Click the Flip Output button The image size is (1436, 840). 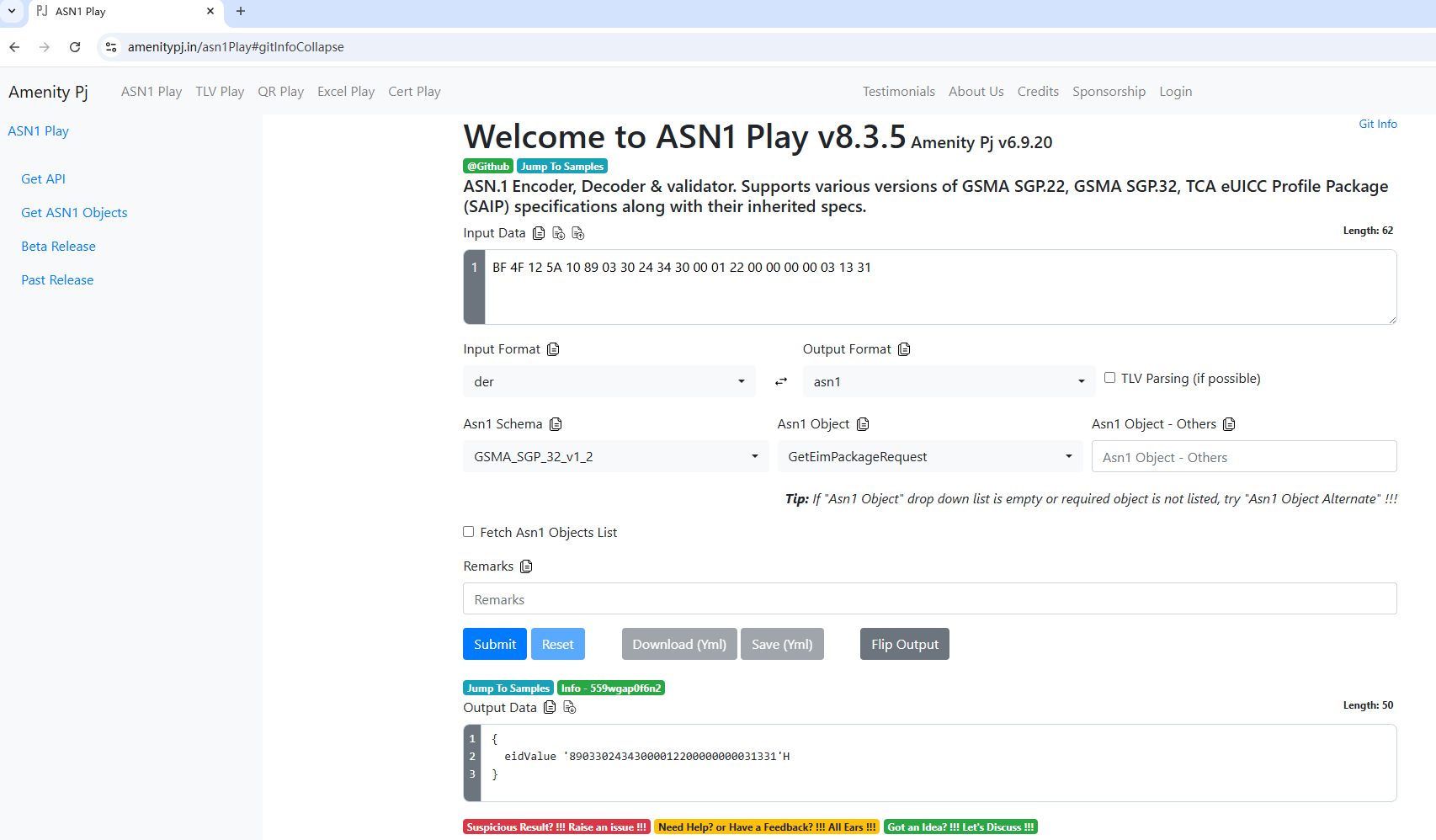pos(905,644)
